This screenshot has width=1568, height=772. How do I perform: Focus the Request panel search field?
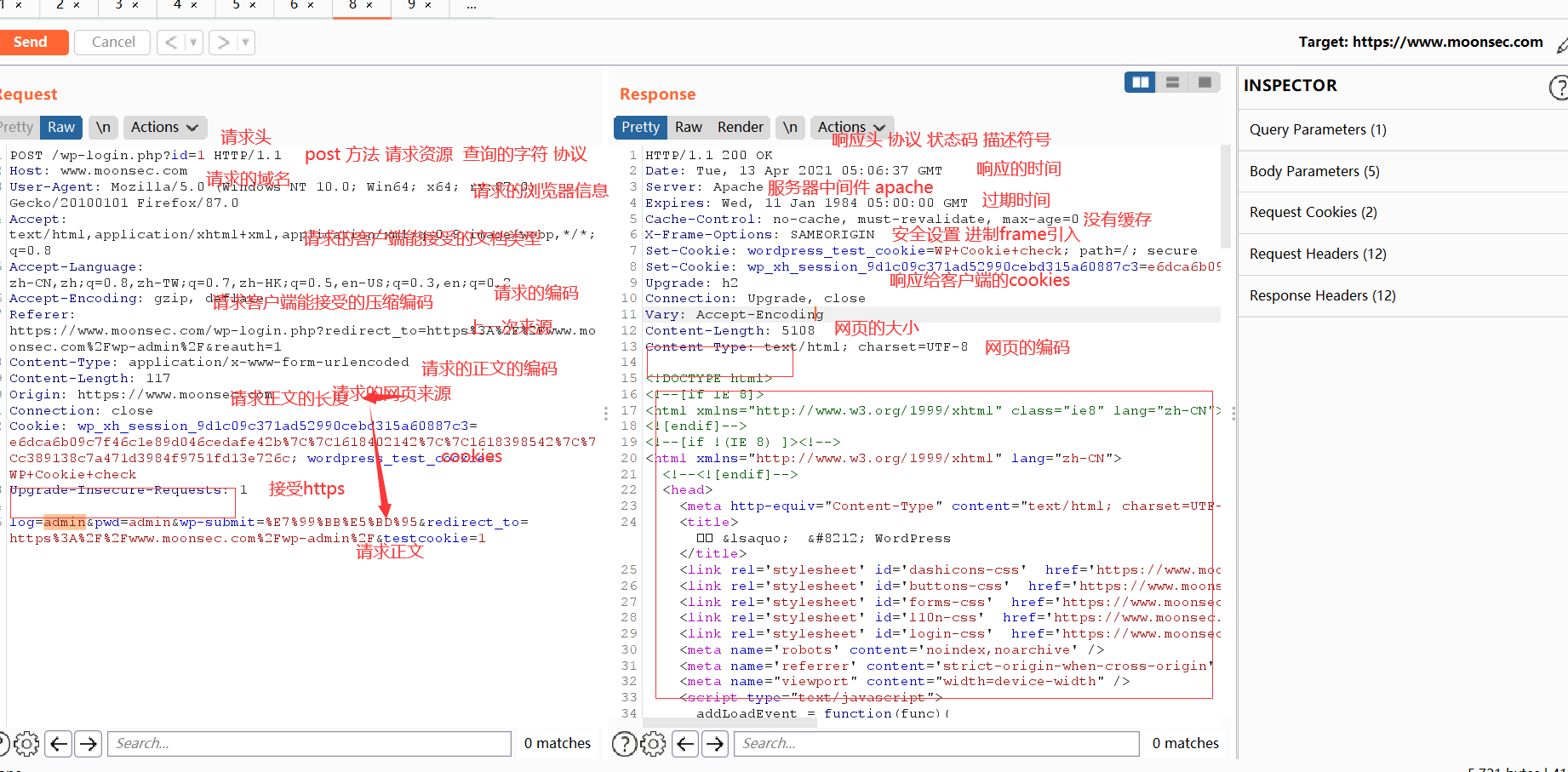pos(310,744)
